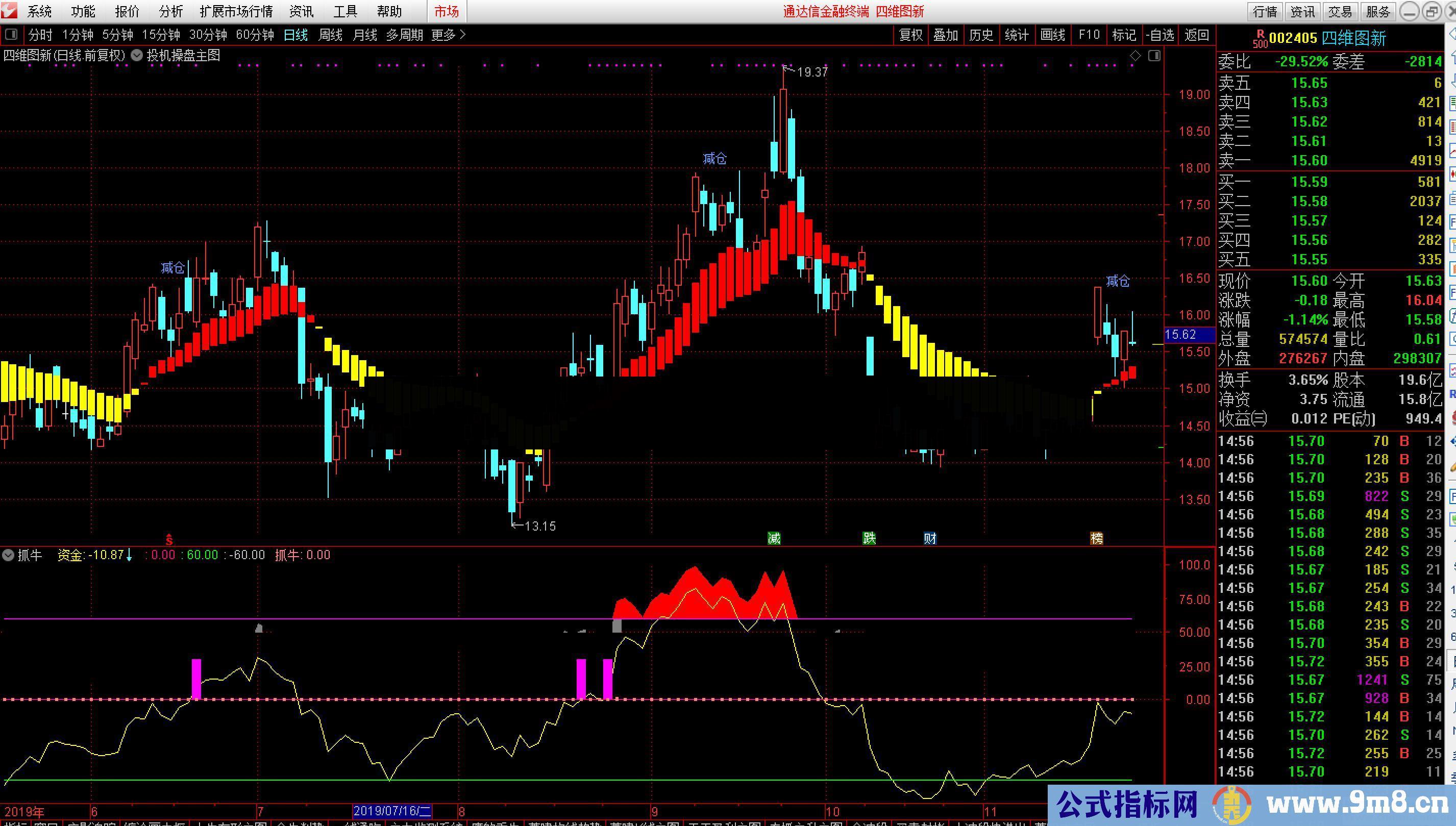Click the red S marker icon
Viewport: 1456px width, 826px height.
coord(169,538)
